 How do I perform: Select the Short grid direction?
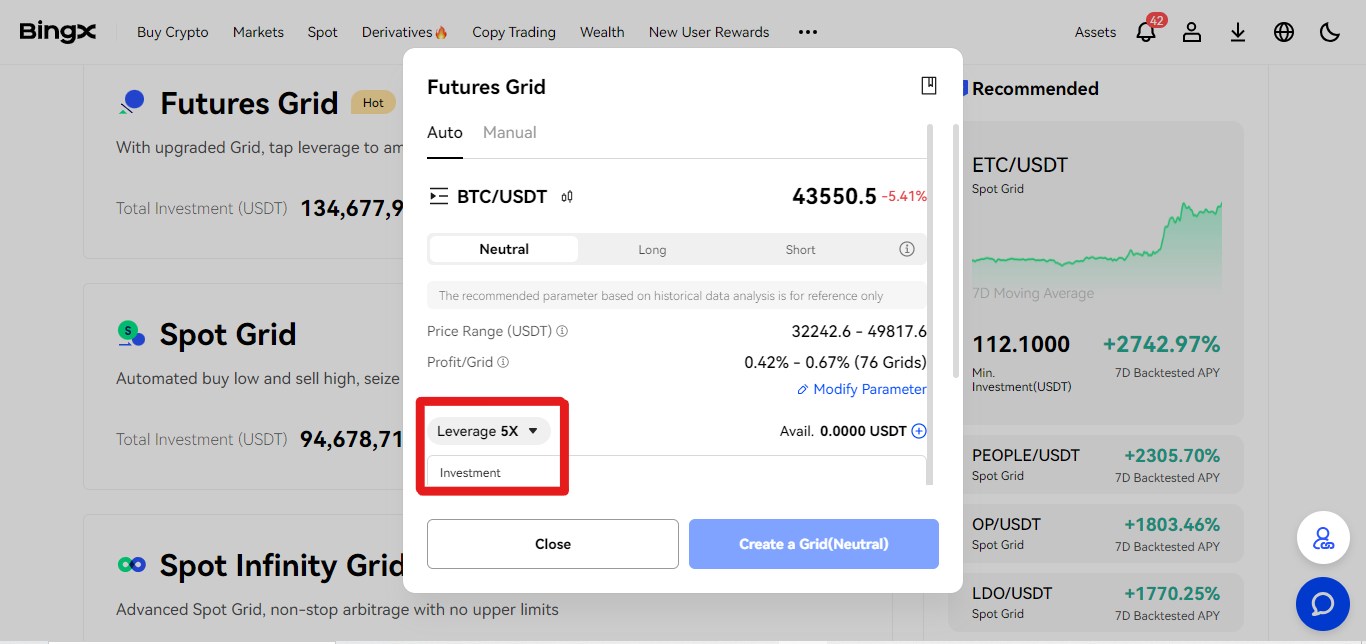tap(800, 249)
